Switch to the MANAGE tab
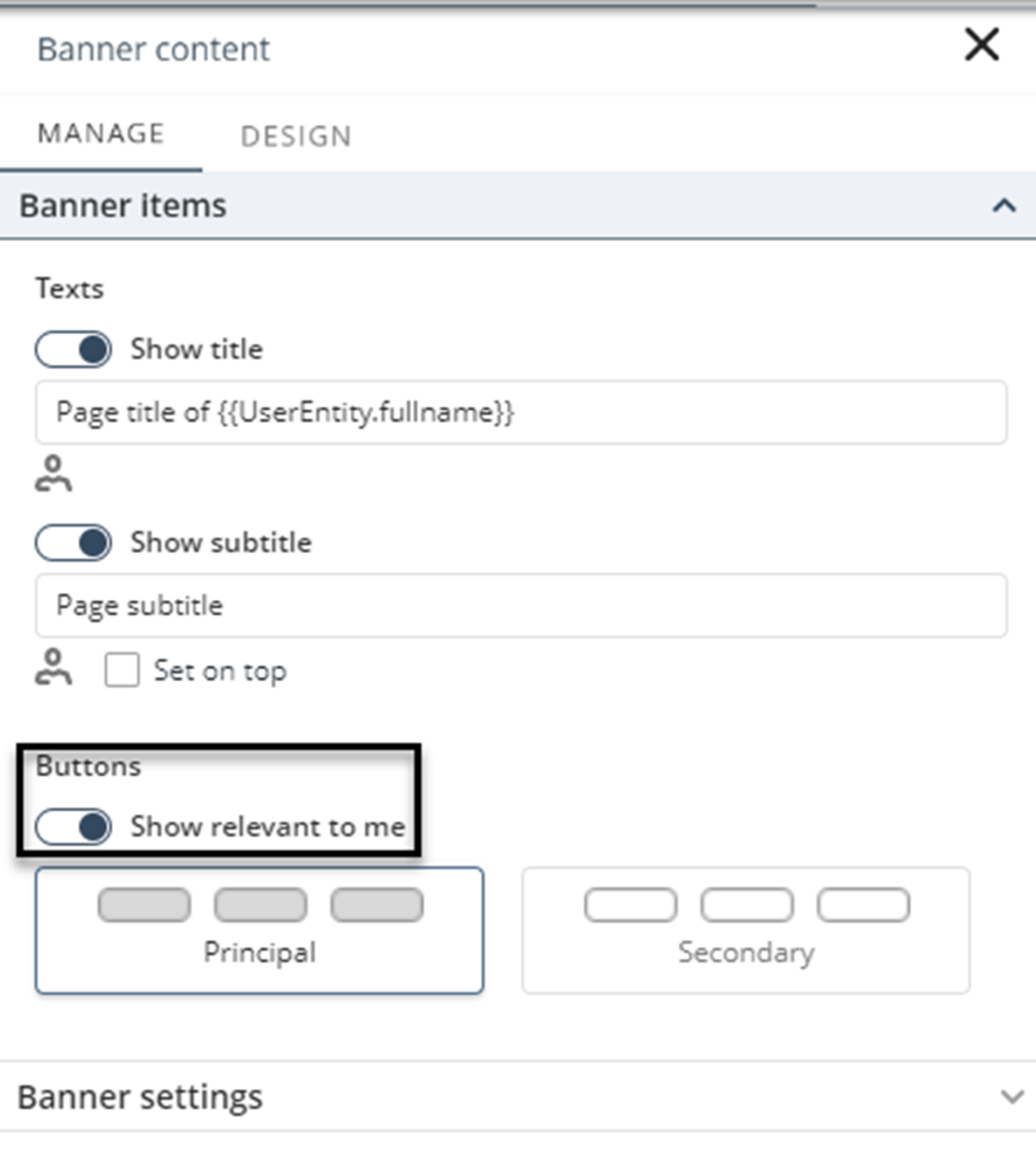1036x1160 pixels. pyautogui.click(x=101, y=134)
